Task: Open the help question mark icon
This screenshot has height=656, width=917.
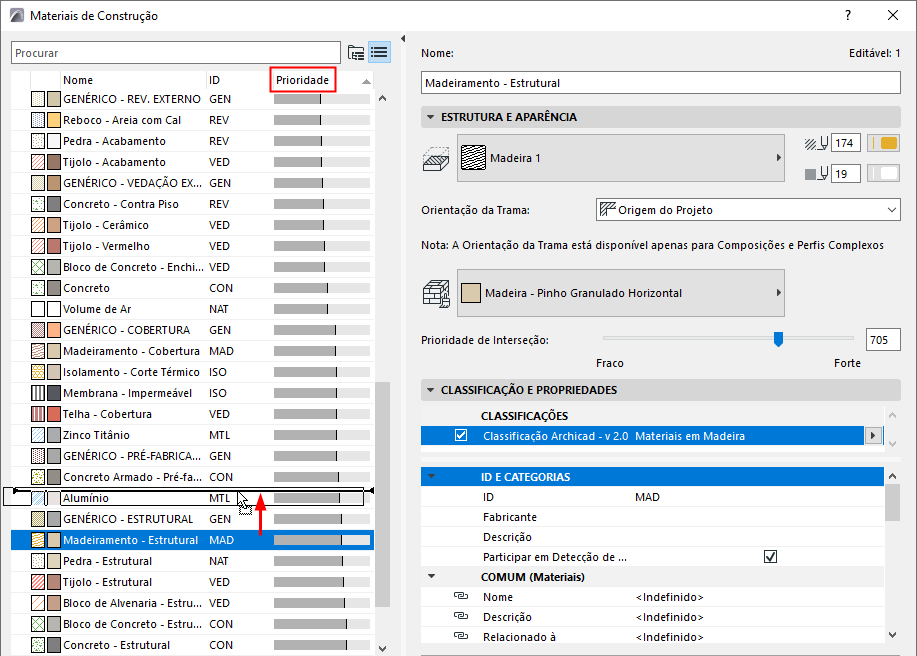Action: tap(848, 16)
